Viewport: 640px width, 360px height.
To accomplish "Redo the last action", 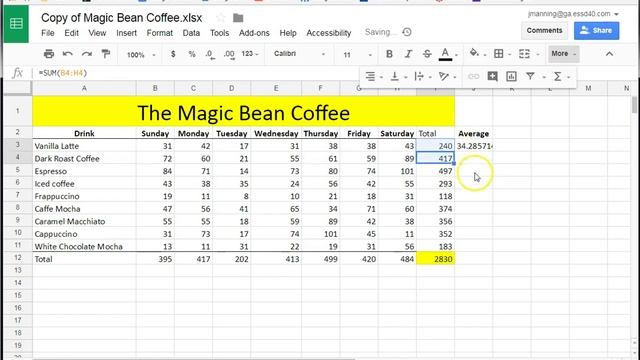I will (87, 53).
